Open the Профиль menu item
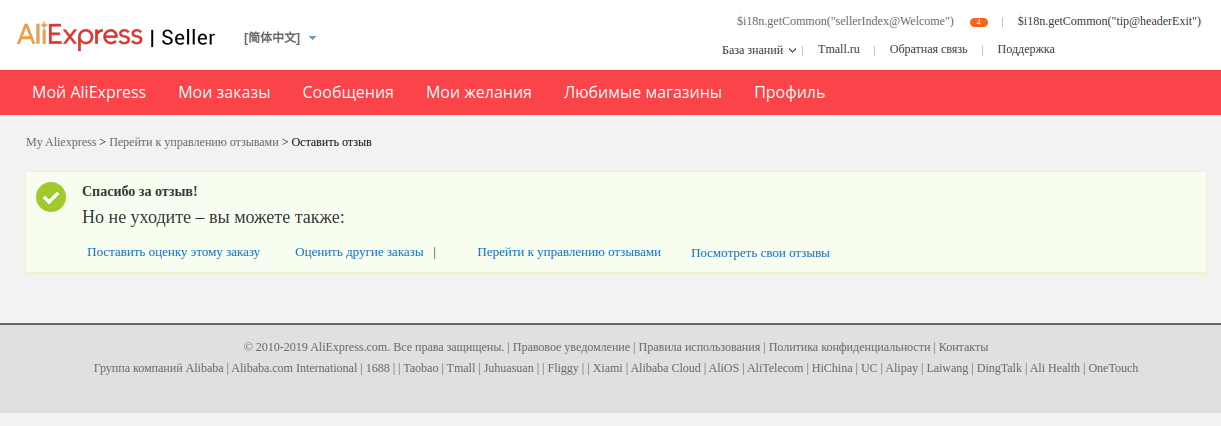The height and width of the screenshot is (426, 1221). point(790,92)
